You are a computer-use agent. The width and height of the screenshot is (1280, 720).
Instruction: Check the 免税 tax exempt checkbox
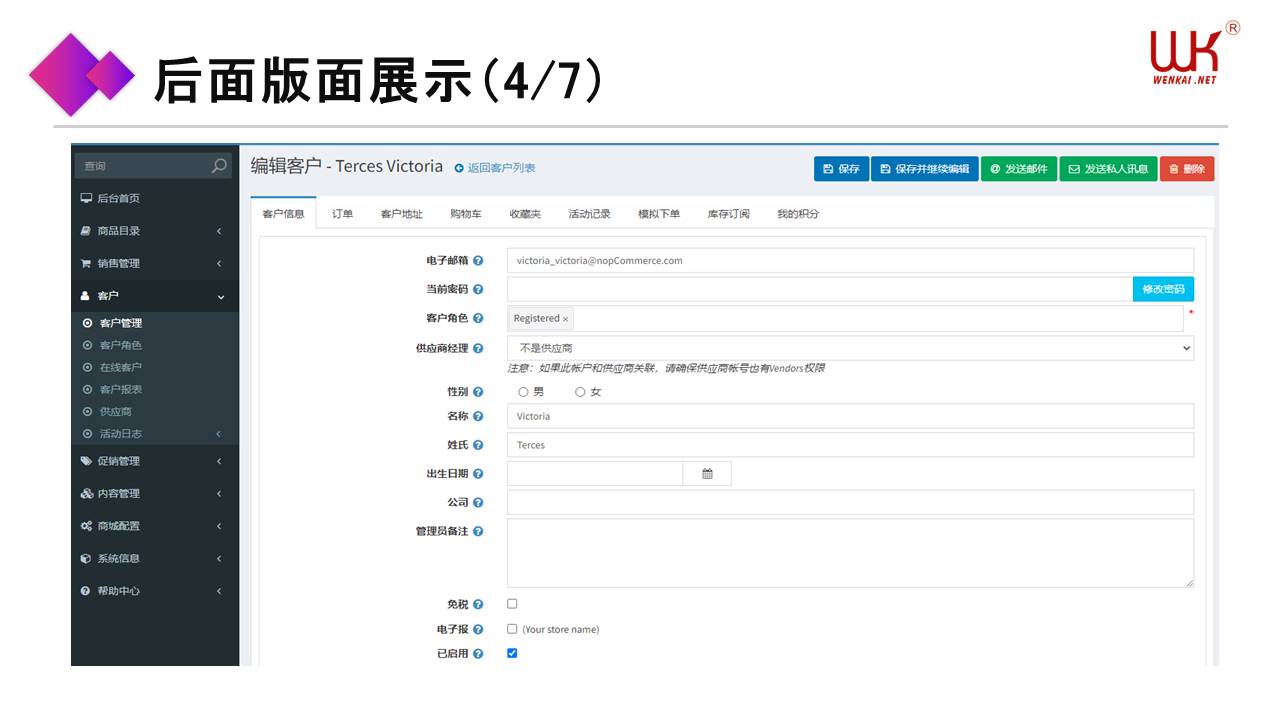point(512,604)
